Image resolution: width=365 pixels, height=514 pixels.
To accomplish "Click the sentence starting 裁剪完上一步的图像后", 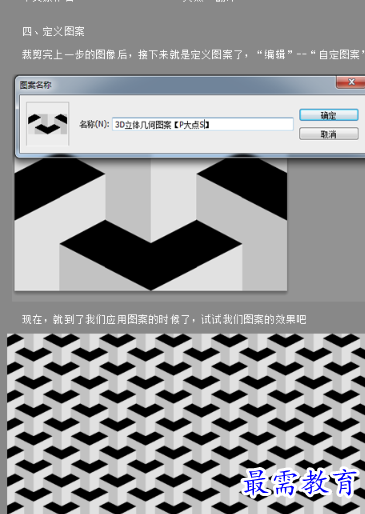I will click(x=193, y=54).
